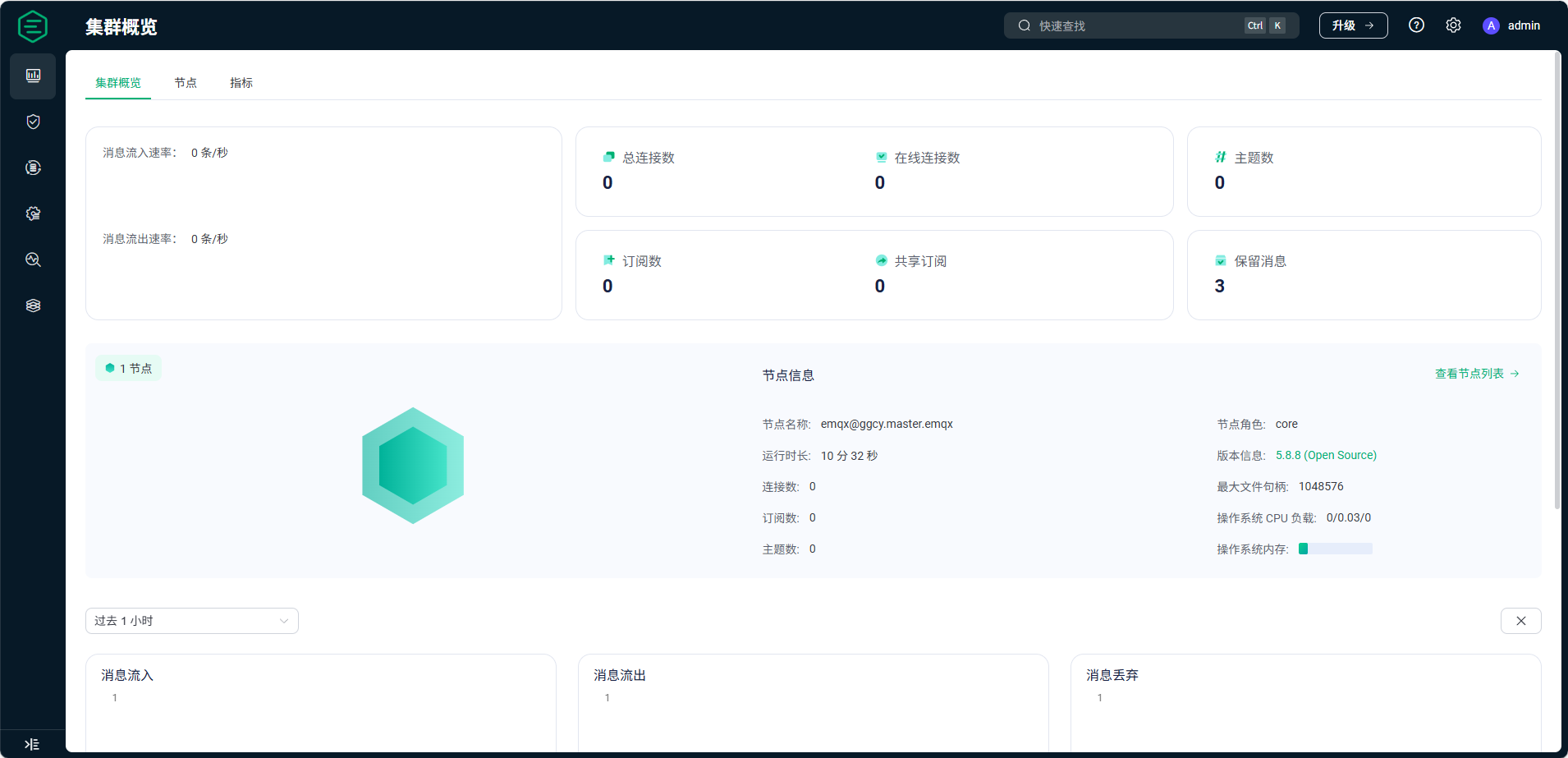Screen dimensions: 1568x758
Task: Open the data integration sidebar icon
Action: 33,168
